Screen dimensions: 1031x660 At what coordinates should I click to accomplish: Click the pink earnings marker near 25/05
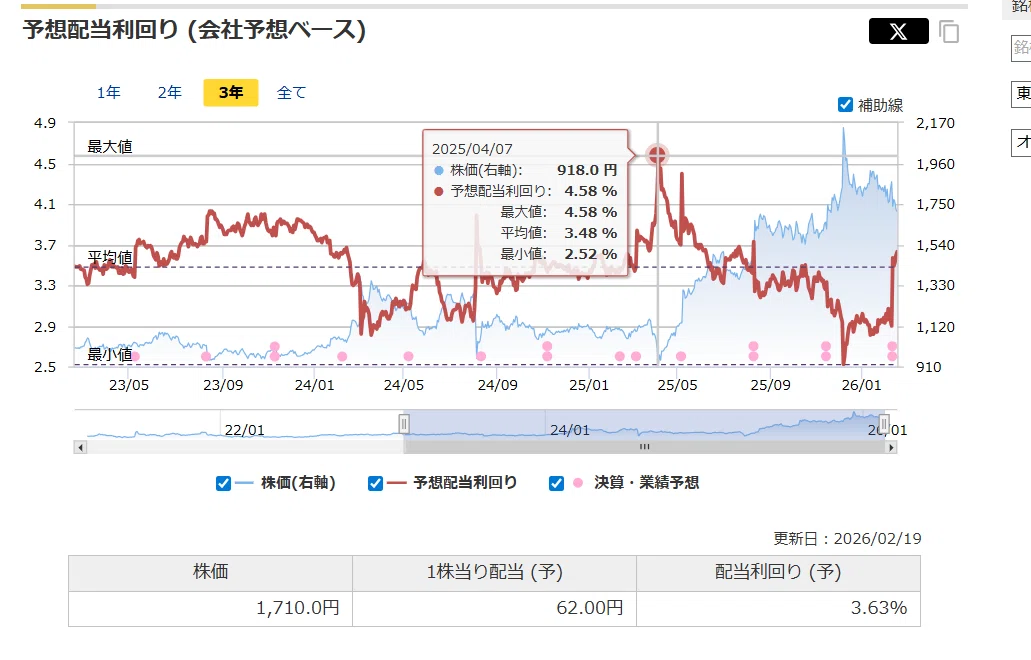681,356
